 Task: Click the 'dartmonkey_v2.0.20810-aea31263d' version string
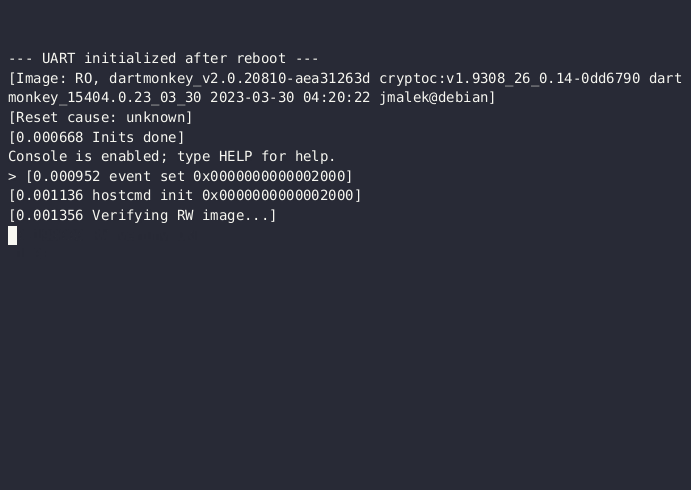[x=239, y=78]
